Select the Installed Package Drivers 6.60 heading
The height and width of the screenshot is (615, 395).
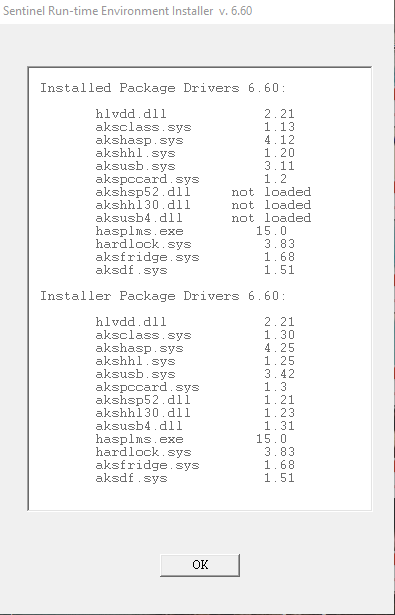(x=163, y=88)
